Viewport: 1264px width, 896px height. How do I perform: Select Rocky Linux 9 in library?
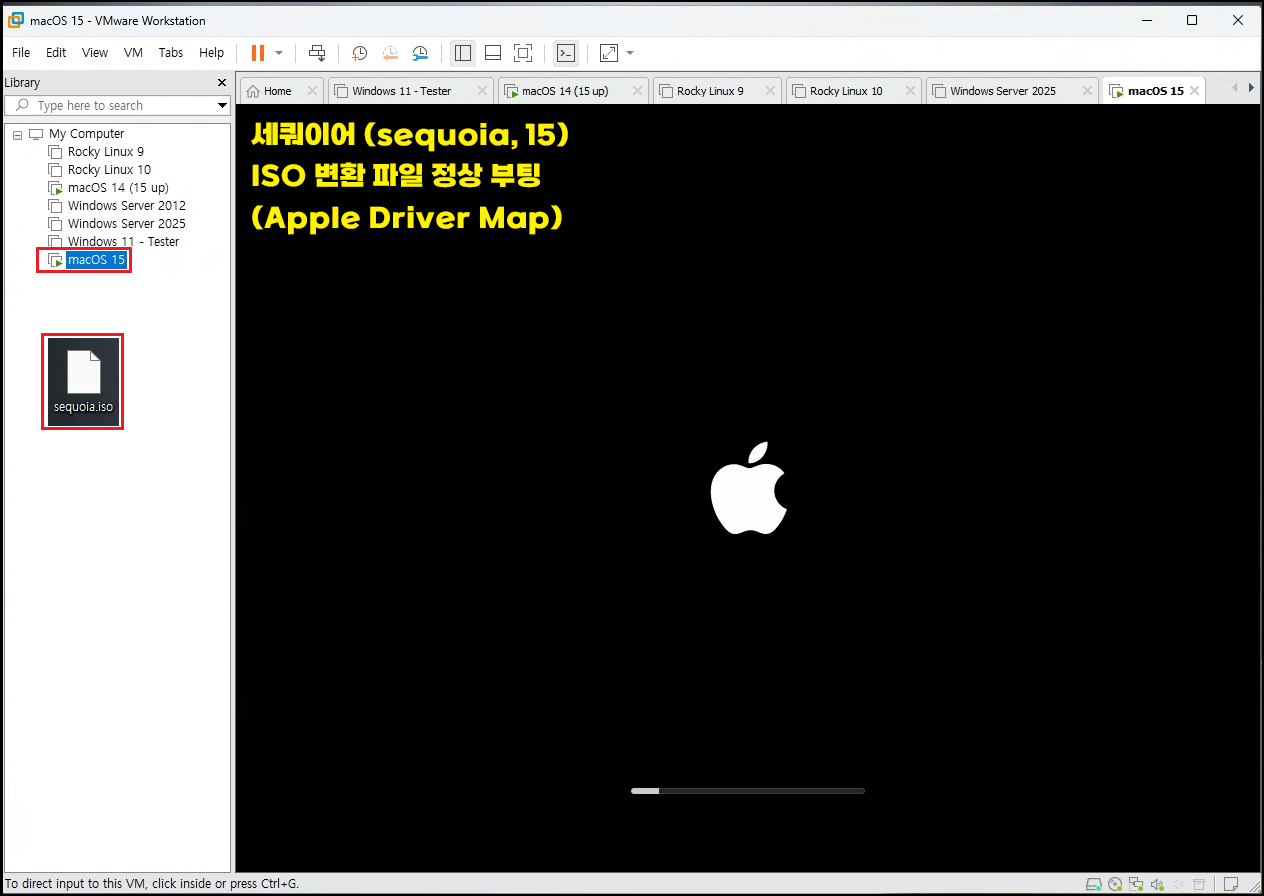pos(105,152)
